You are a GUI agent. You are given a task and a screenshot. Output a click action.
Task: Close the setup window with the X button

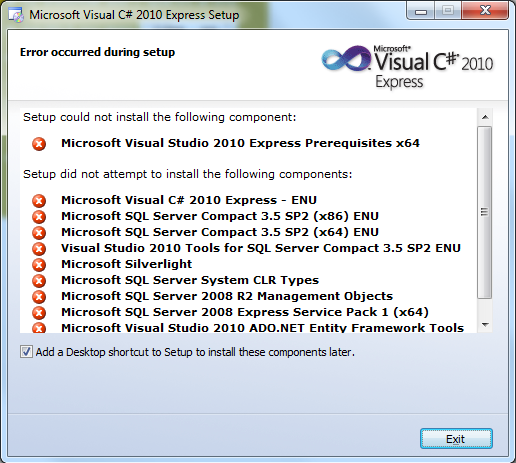pyautogui.click(x=485, y=10)
